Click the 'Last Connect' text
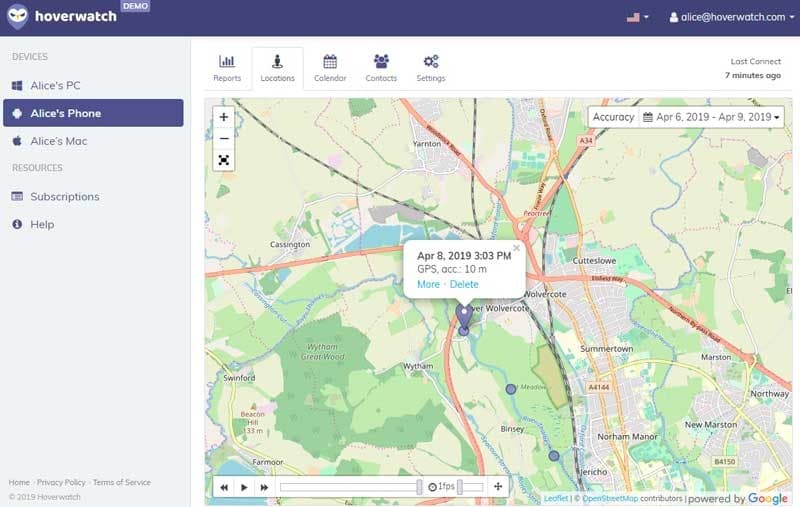The height and width of the screenshot is (507, 800). pyautogui.click(x=756, y=61)
